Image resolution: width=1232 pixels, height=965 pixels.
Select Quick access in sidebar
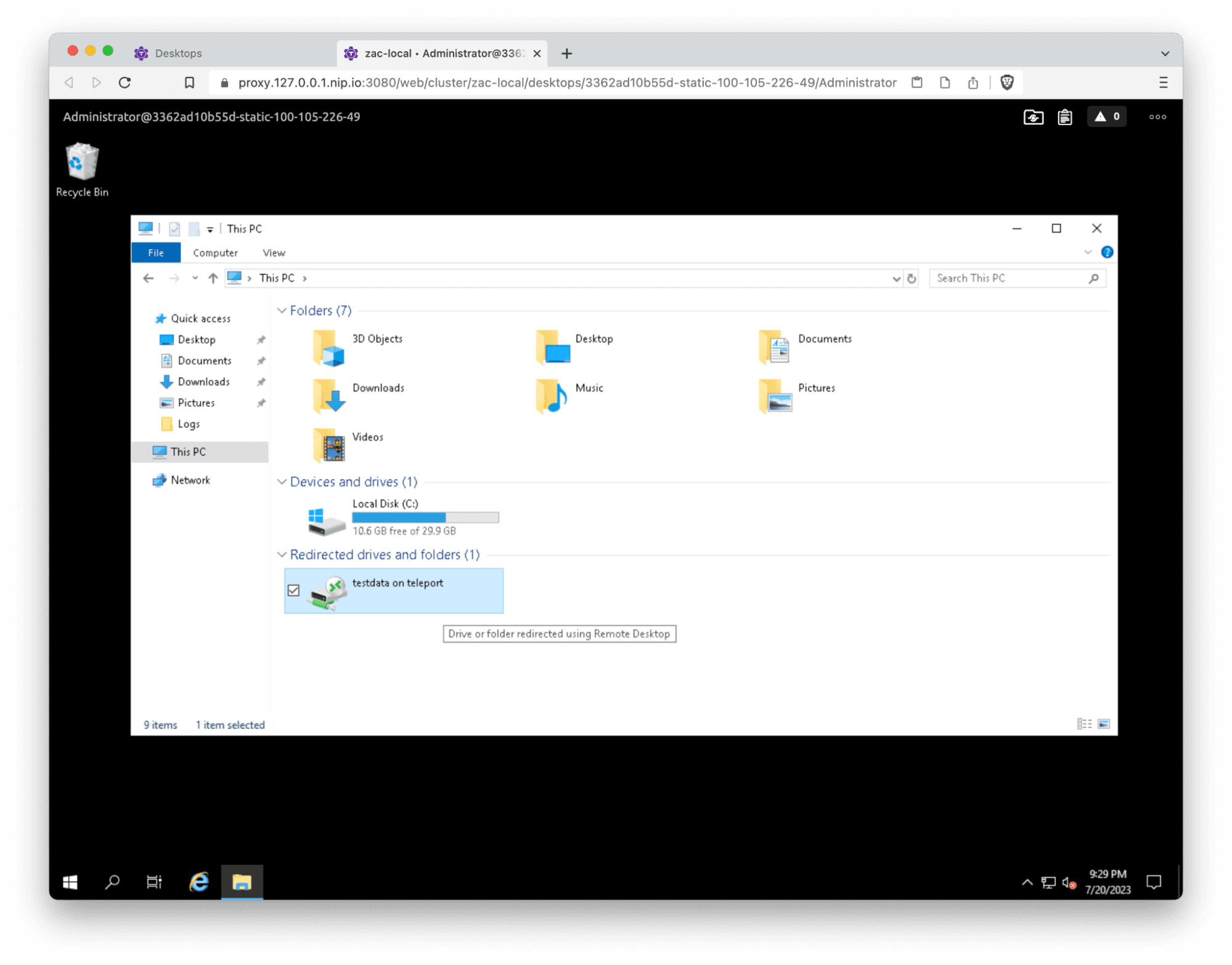pyautogui.click(x=198, y=318)
